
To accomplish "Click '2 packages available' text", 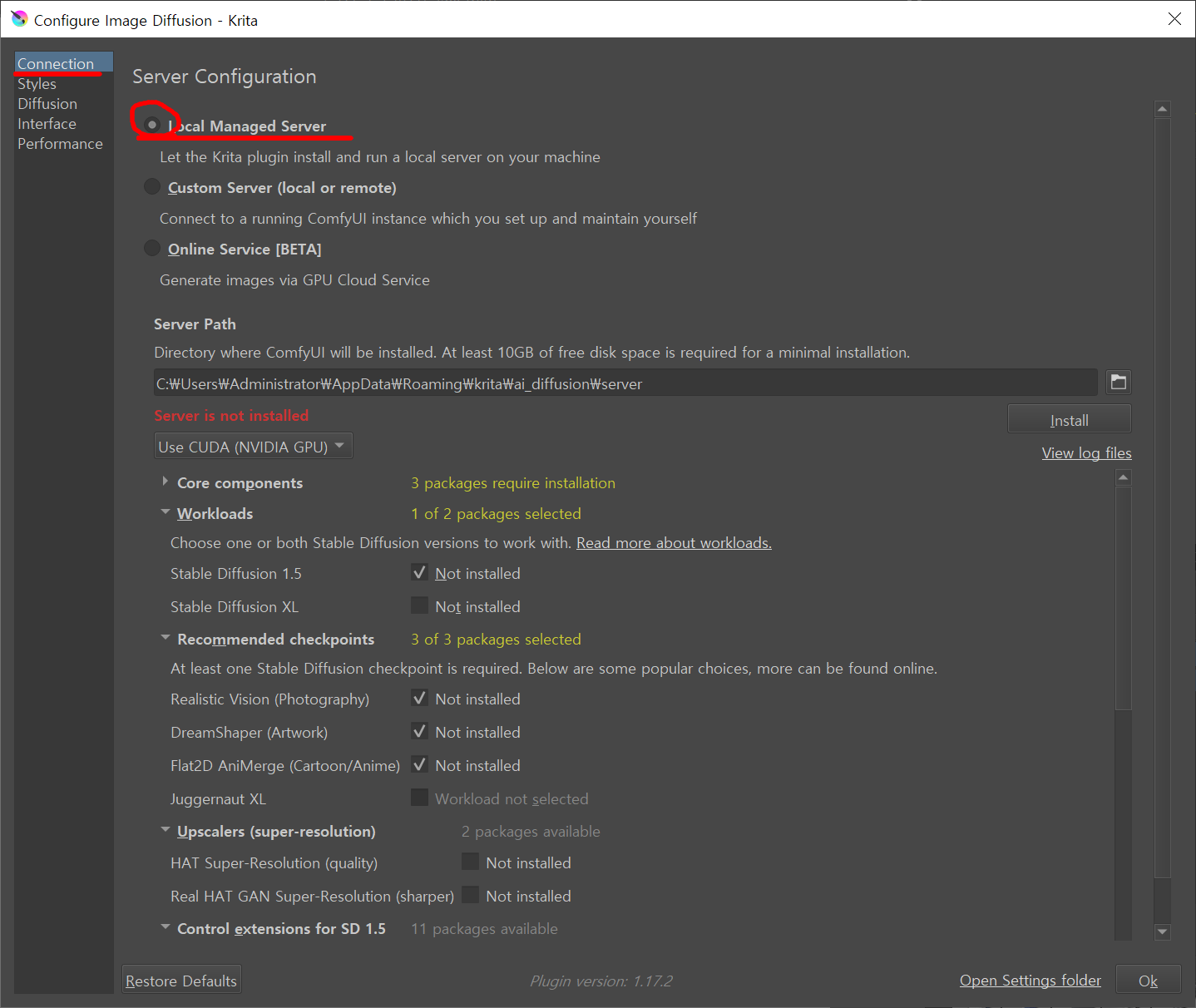I will pyautogui.click(x=531, y=831).
